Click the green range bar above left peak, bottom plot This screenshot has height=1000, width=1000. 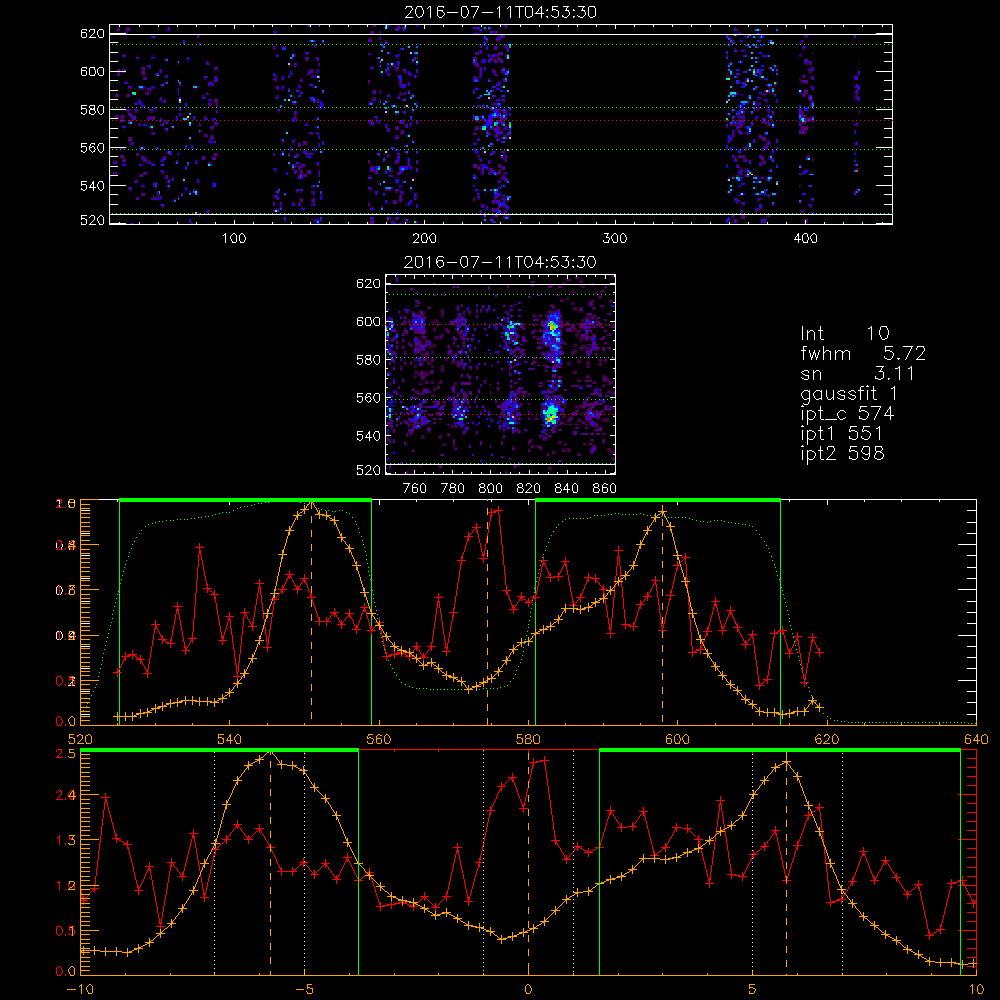click(219, 751)
